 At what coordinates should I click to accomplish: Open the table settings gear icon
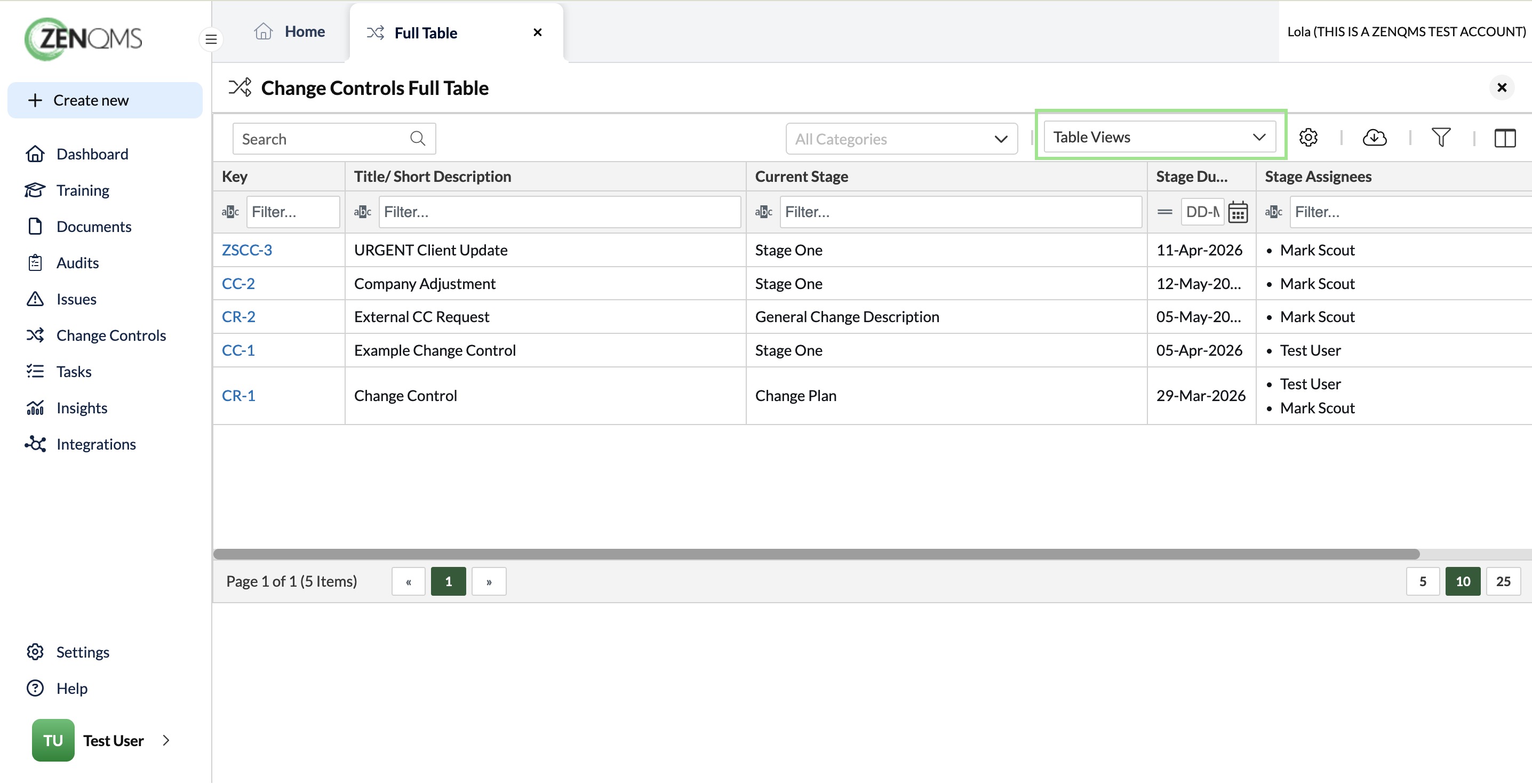pos(1308,138)
